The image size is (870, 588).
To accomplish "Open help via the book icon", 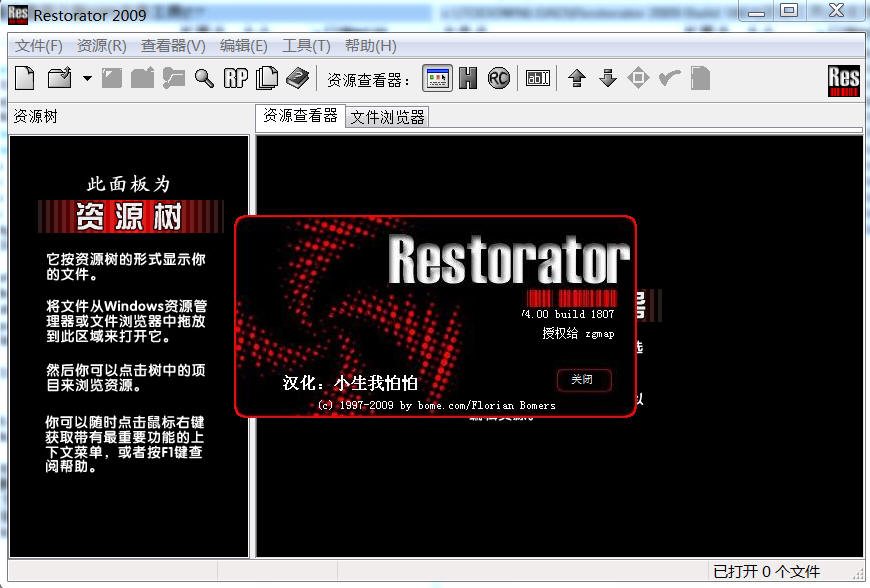I will 297,78.
